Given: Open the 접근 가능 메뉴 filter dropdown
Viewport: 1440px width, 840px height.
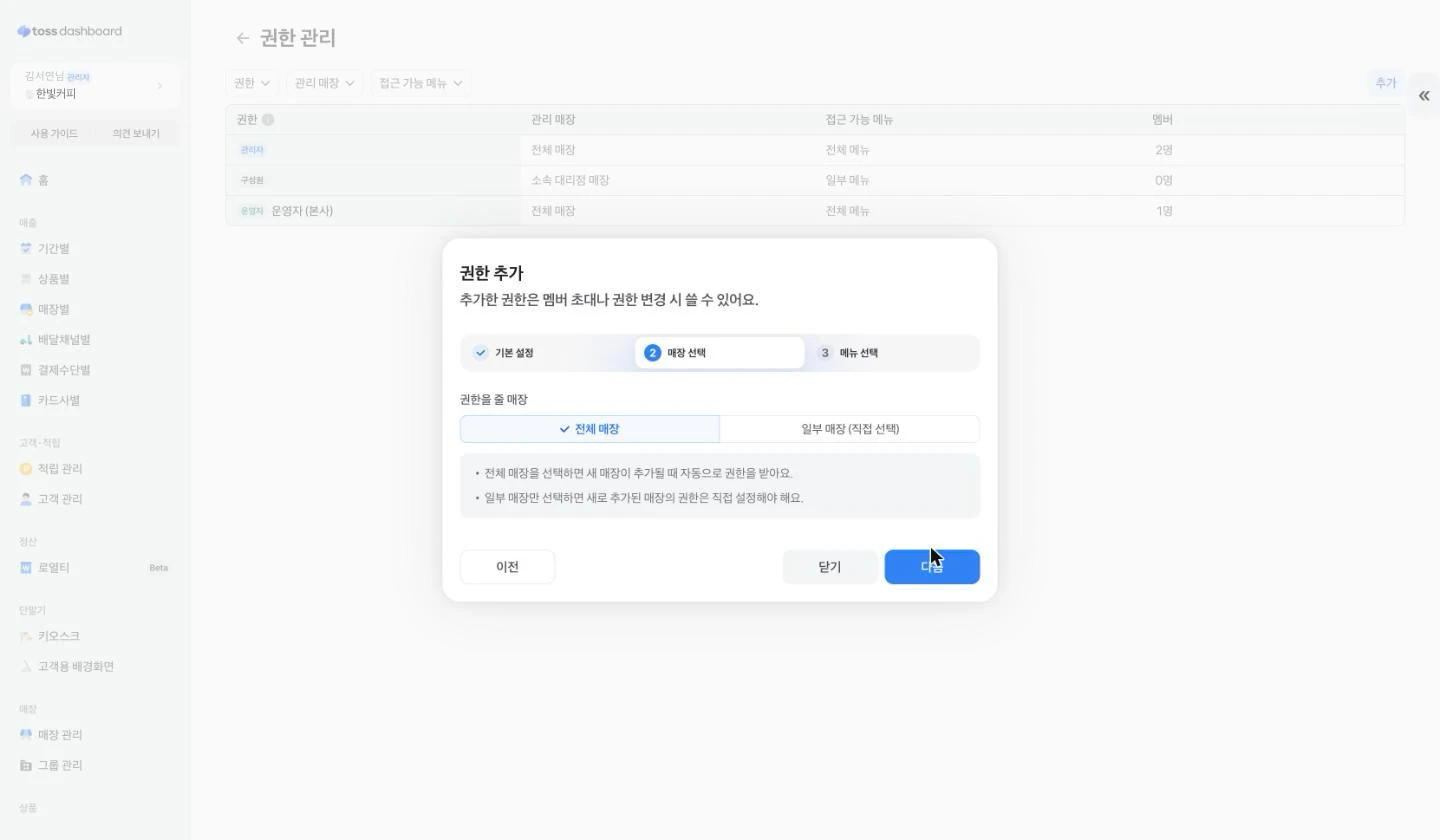Looking at the screenshot, I should (420, 83).
